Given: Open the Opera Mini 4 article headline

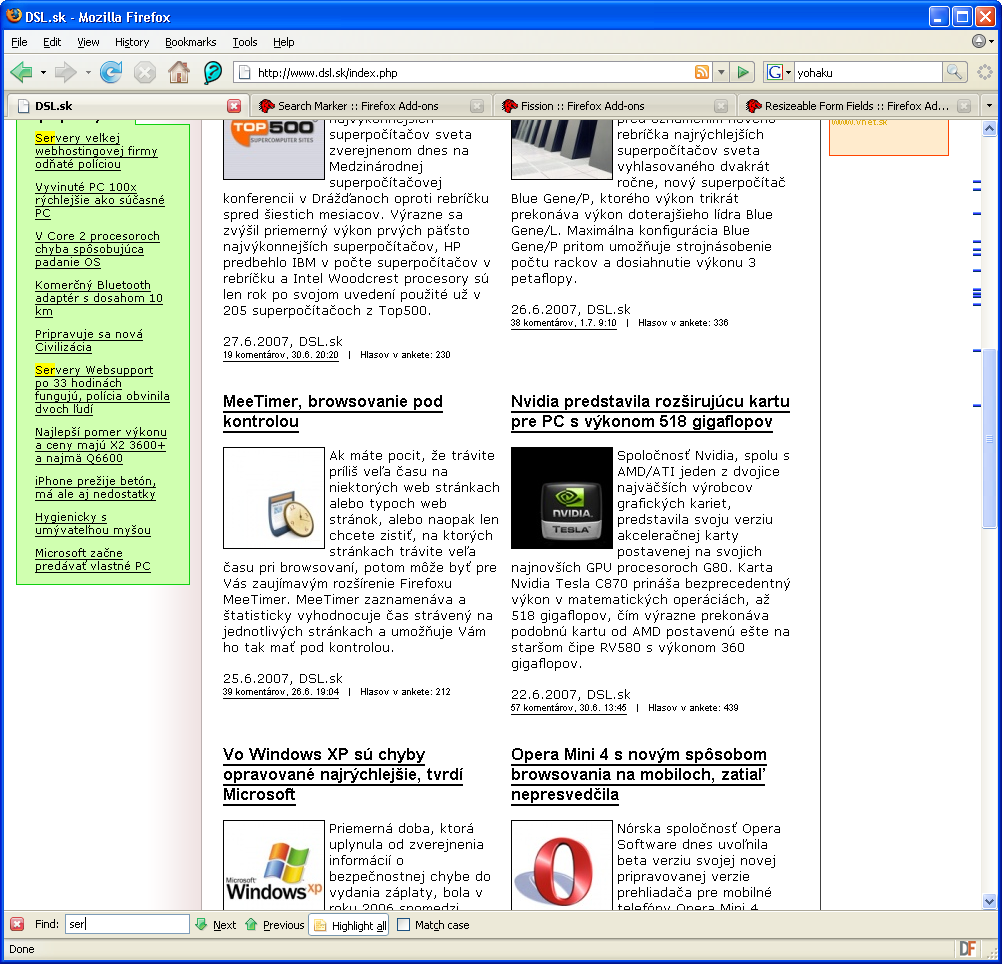Looking at the screenshot, I should click(639, 774).
